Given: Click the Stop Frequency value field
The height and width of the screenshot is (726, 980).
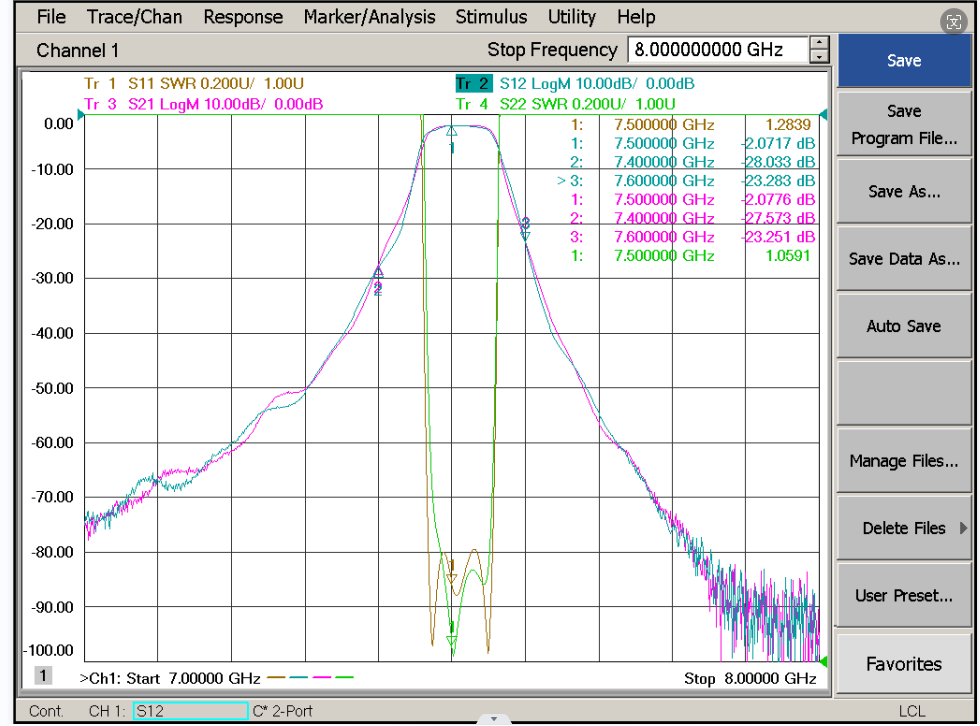Looking at the screenshot, I should pos(718,49).
